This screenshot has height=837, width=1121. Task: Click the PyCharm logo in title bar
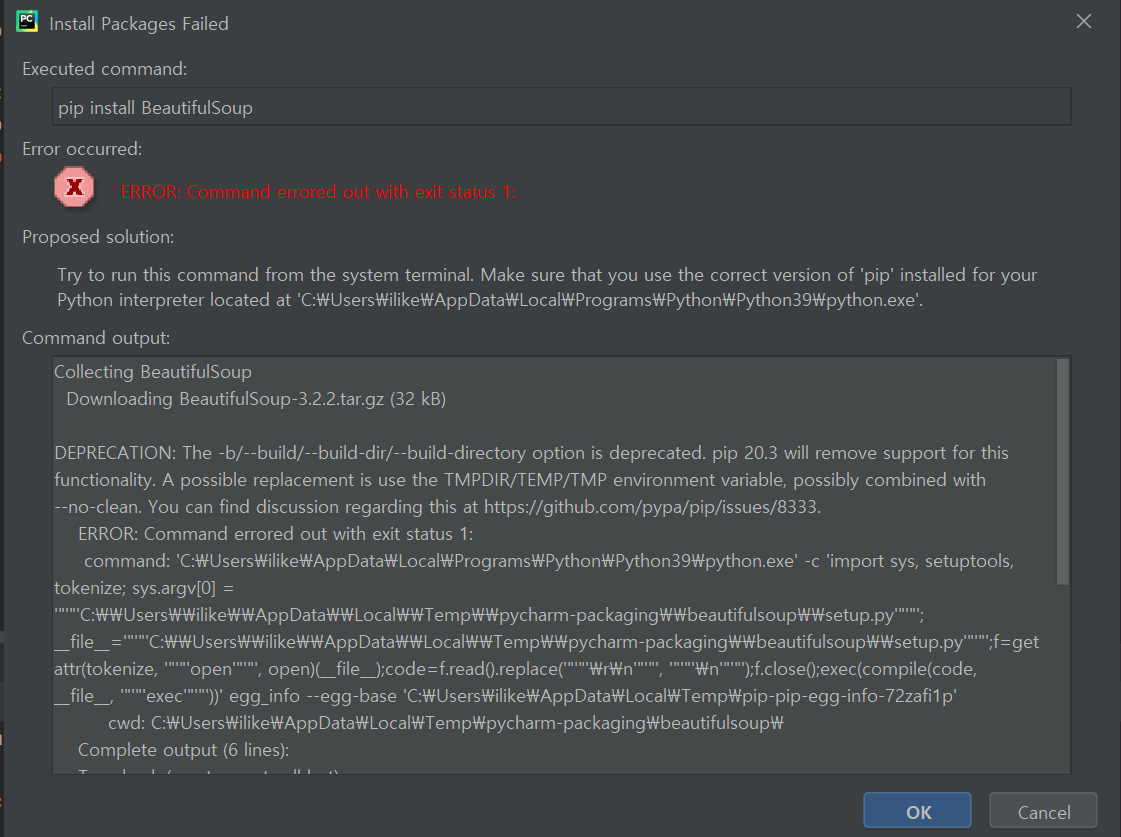(x=27, y=21)
